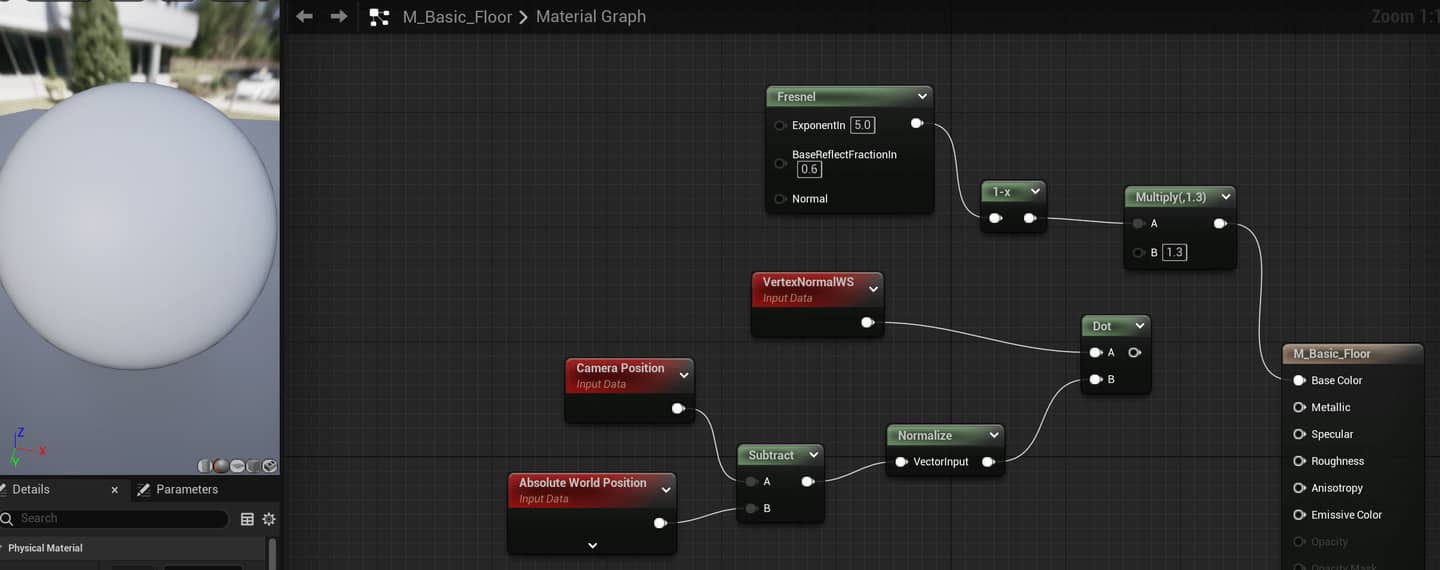Click the Subtract node A input pin
Viewport: 1440px width, 570px height.
(752, 482)
